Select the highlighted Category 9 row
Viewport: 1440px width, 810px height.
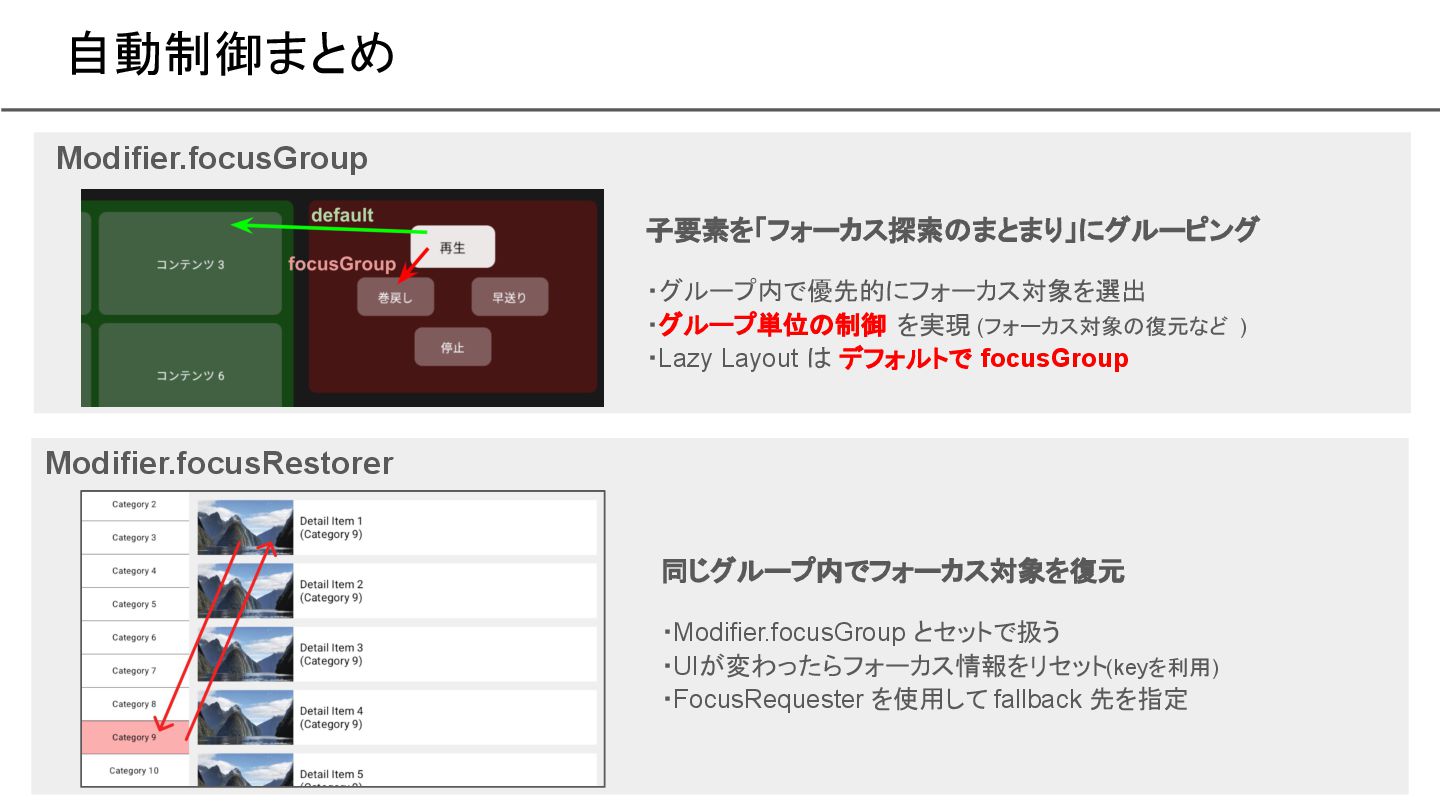tap(134, 737)
